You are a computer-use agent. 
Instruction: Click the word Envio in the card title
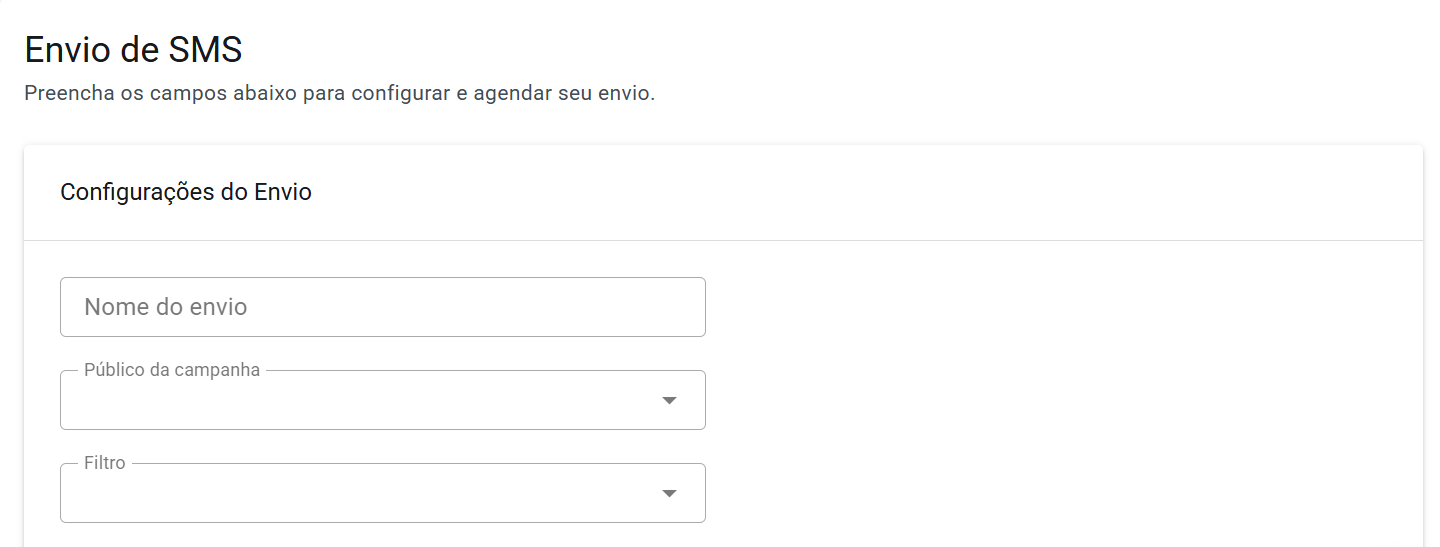(x=283, y=192)
